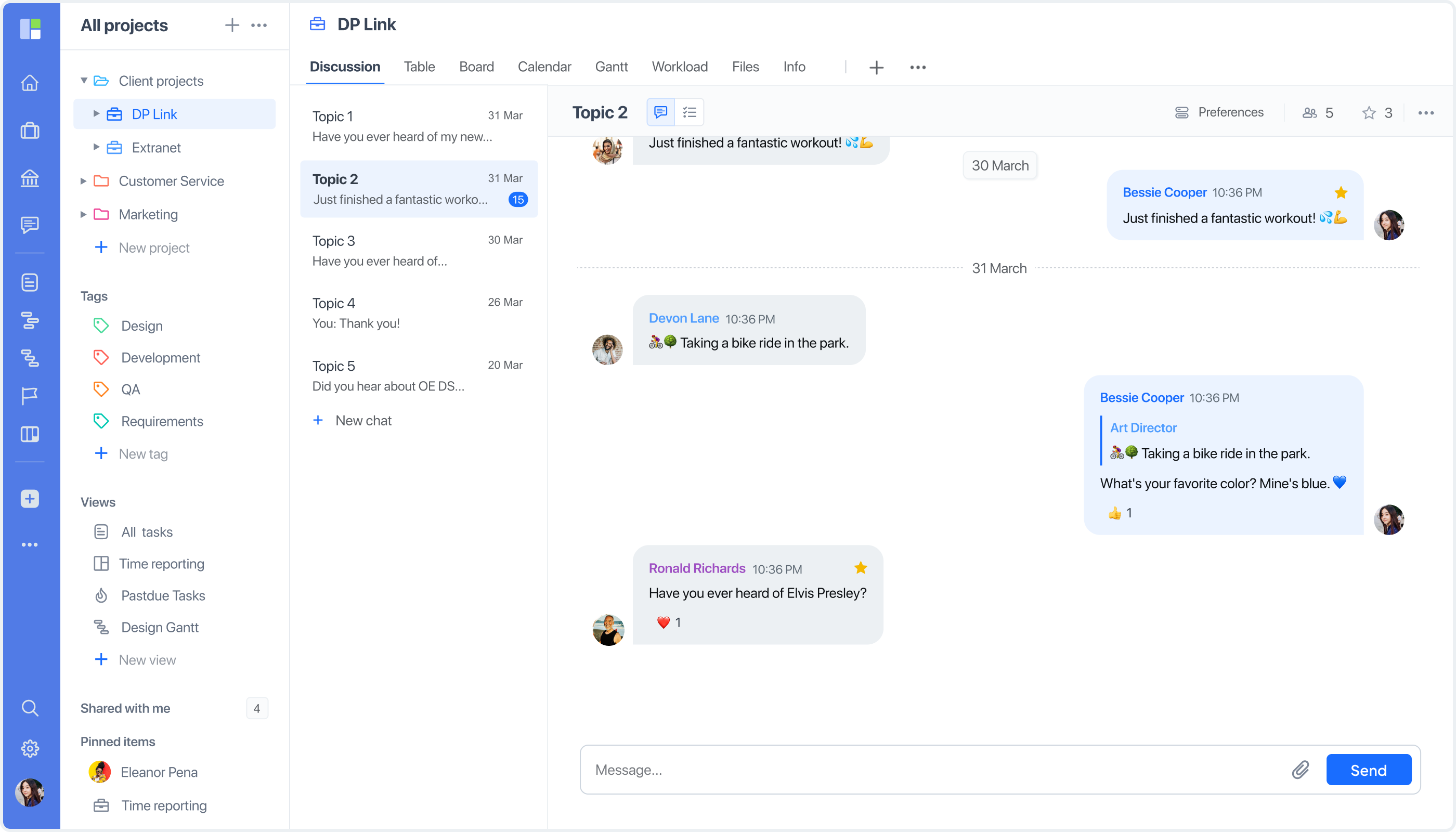The height and width of the screenshot is (832, 1456).
Task: Open All projects three-dot options
Action: click(x=259, y=25)
